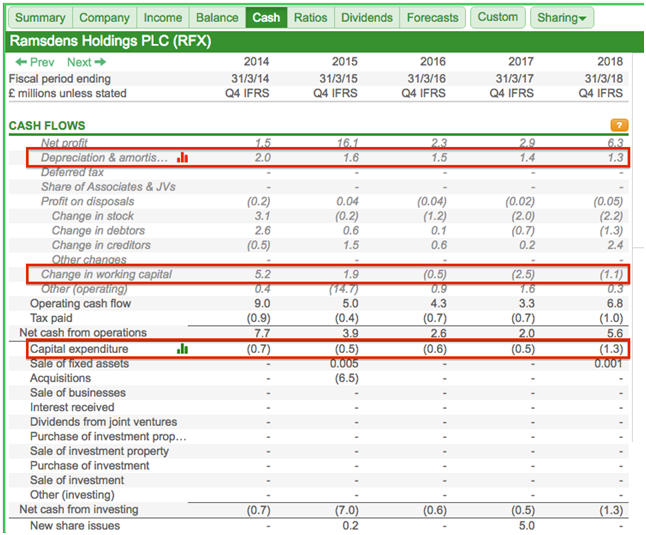Click the (7.0) net investing value
The image size is (646, 535).
point(346,510)
